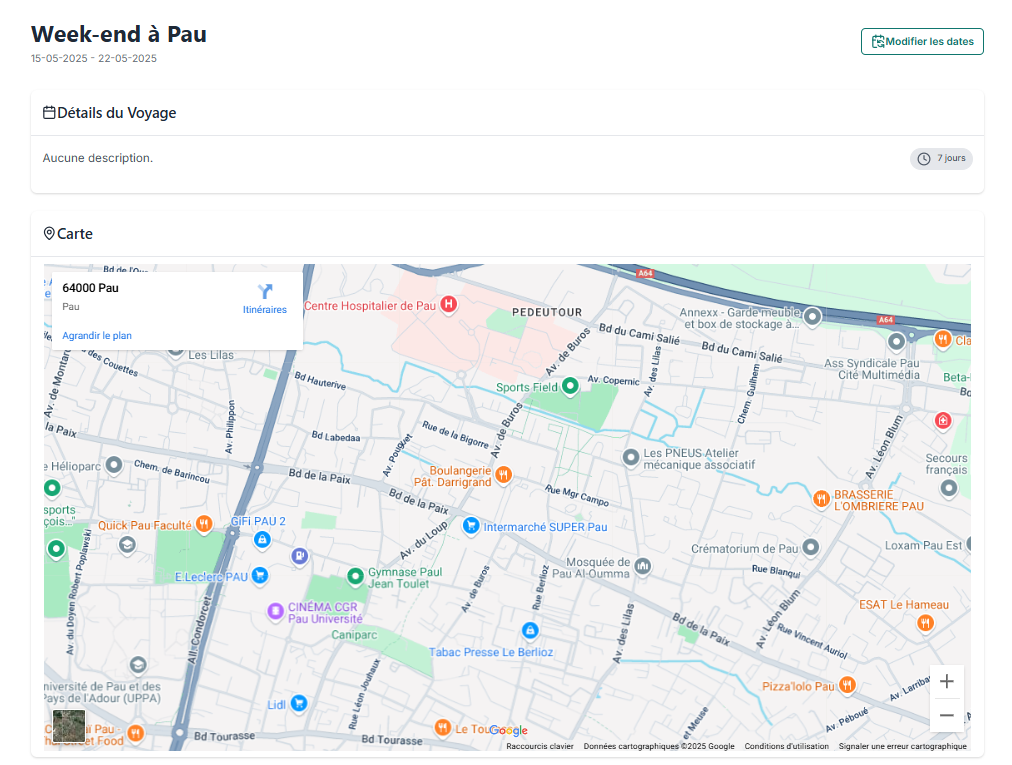
Task: Click the location pin icon beside Carte
Action: [x=49, y=233]
